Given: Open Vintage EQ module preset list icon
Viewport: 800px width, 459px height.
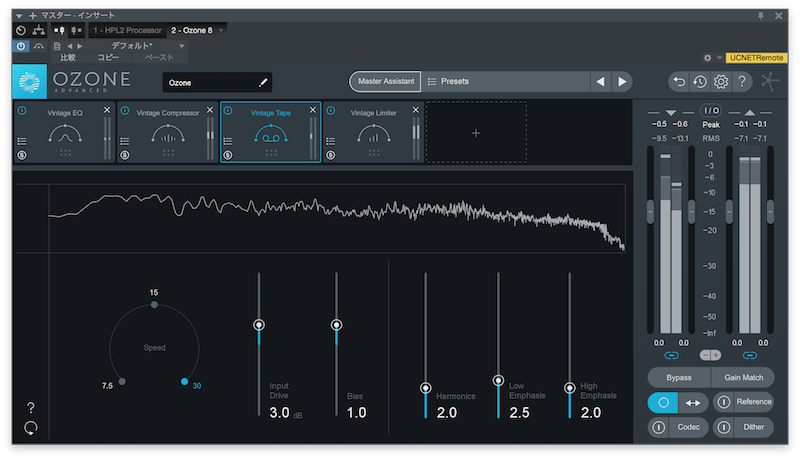Looking at the screenshot, I should (x=22, y=141).
